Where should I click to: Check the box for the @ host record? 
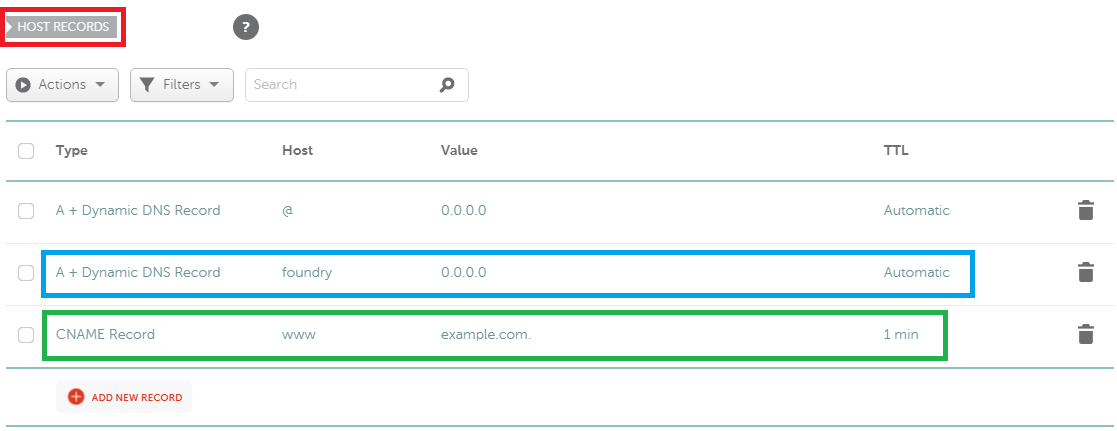click(26, 211)
